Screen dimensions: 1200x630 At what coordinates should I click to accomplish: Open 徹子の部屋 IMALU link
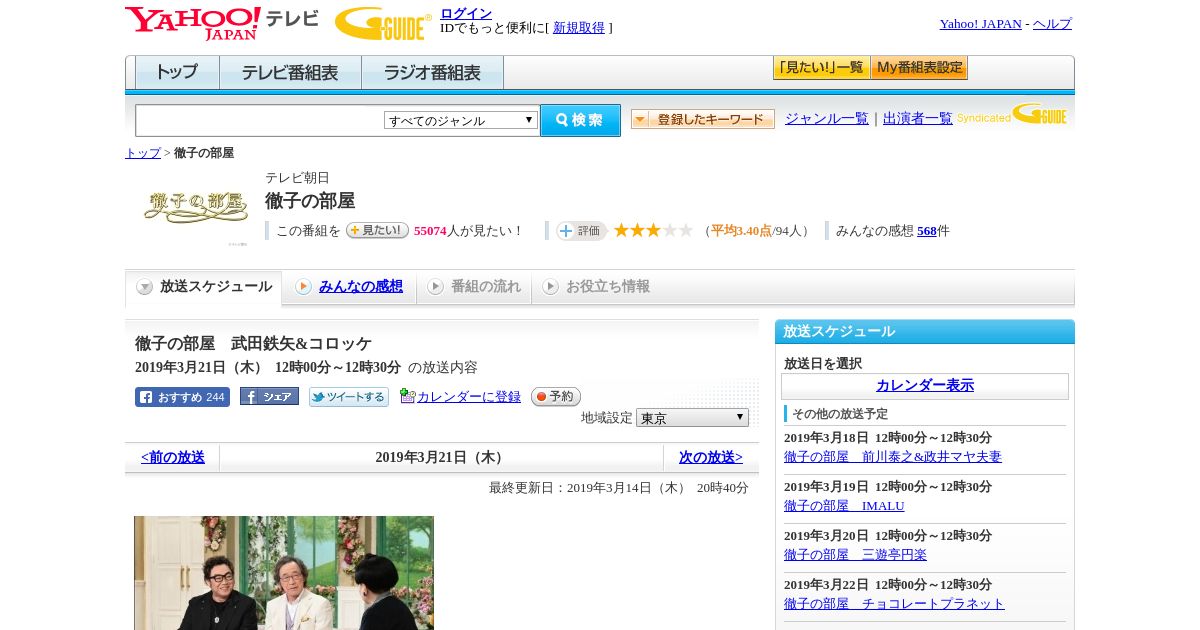pyautogui.click(x=844, y=506)
